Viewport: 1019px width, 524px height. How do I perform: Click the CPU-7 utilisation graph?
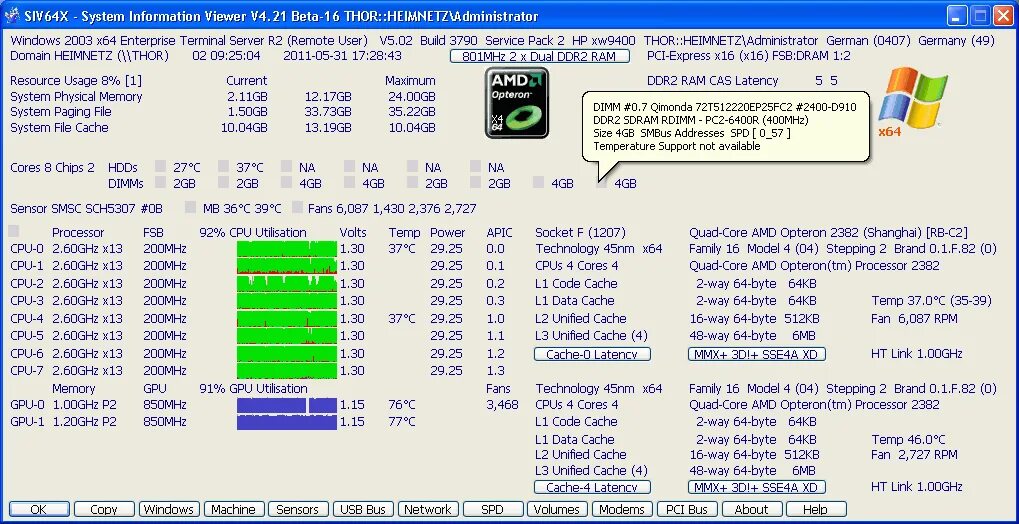pyautogui.click(x=287, y=371)
